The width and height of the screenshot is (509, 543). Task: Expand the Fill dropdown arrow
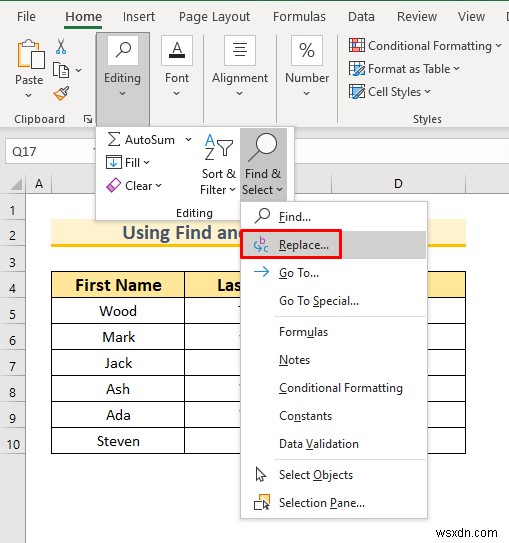click(146, 163)
